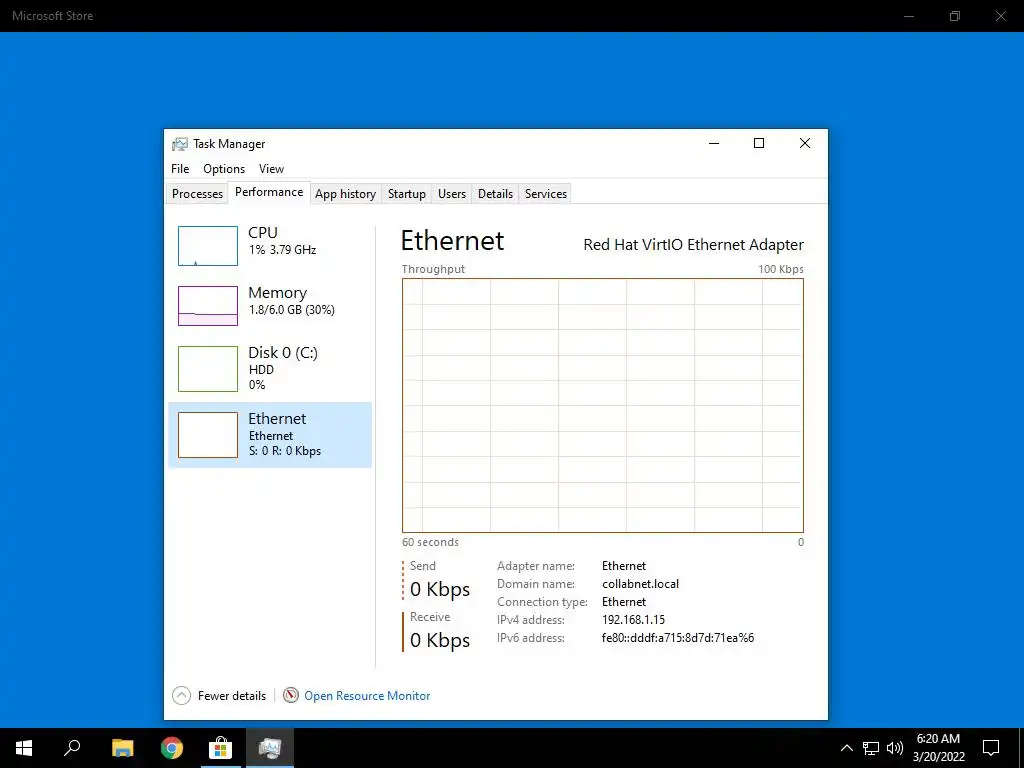Viewport: 1024px width, 768px height.
Task: Open Microsoft Store taskbar icon
Action: coord(221,748)
